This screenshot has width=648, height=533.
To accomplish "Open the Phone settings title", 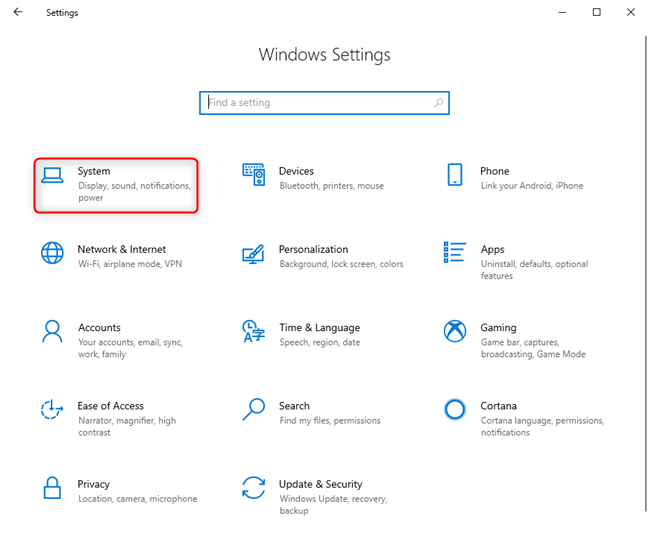I will (494, 171).
